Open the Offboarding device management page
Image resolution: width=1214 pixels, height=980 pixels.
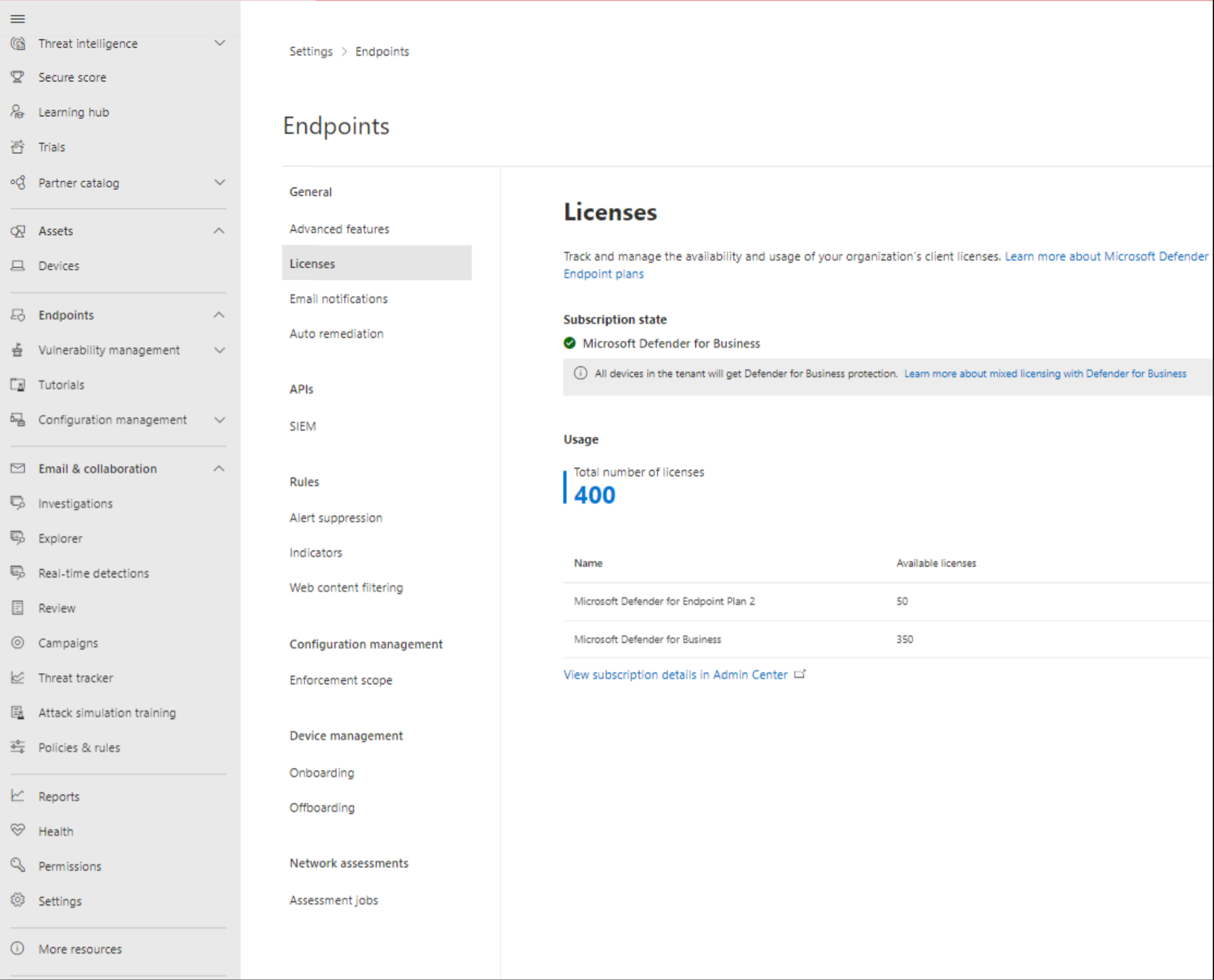pyautogui.click(x=322, y=808)
